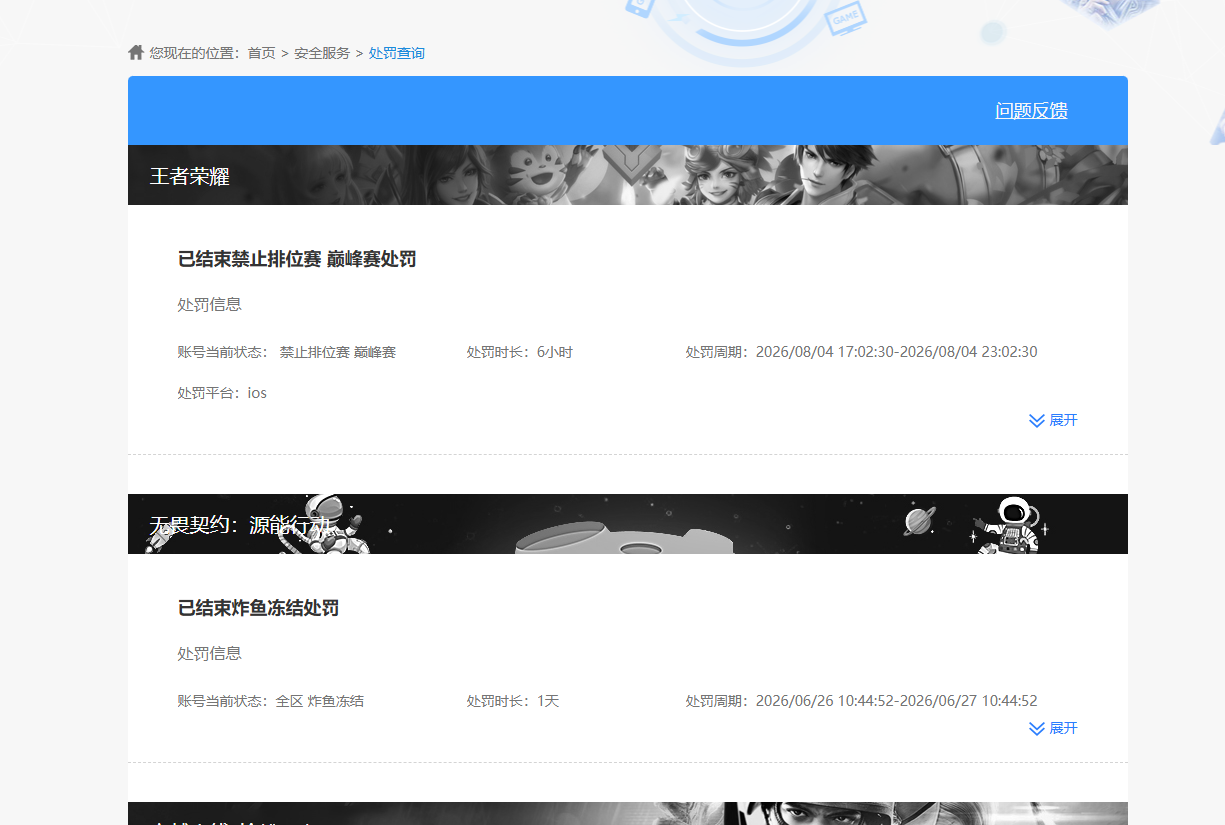This screenshot has height=825, width=1225.
Task: Click period 2026/08/04 17:02:30-2026/08/04 23:02:30
Action: tap(896, 352)
